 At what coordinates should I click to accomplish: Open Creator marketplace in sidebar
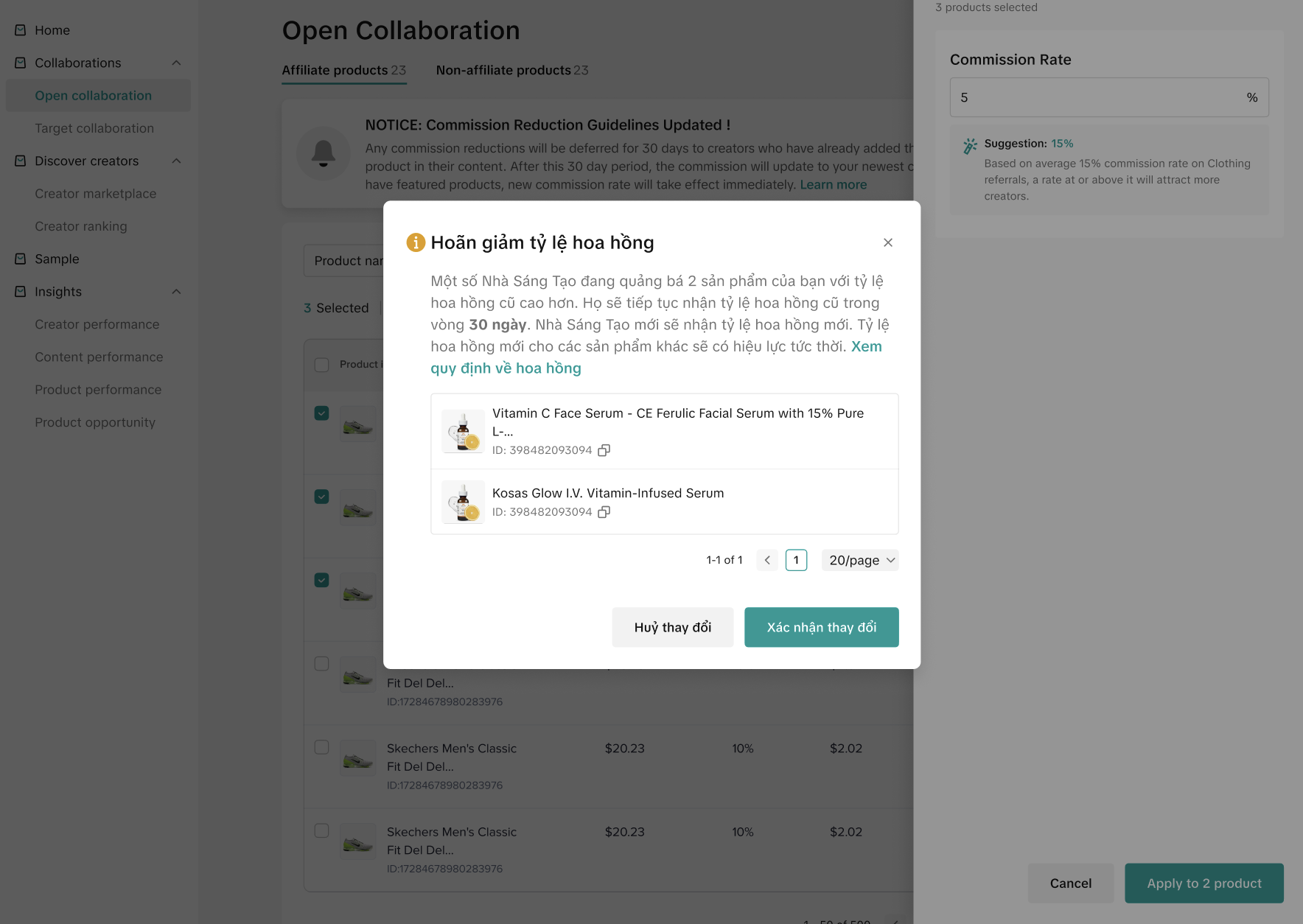click(95, 194)
